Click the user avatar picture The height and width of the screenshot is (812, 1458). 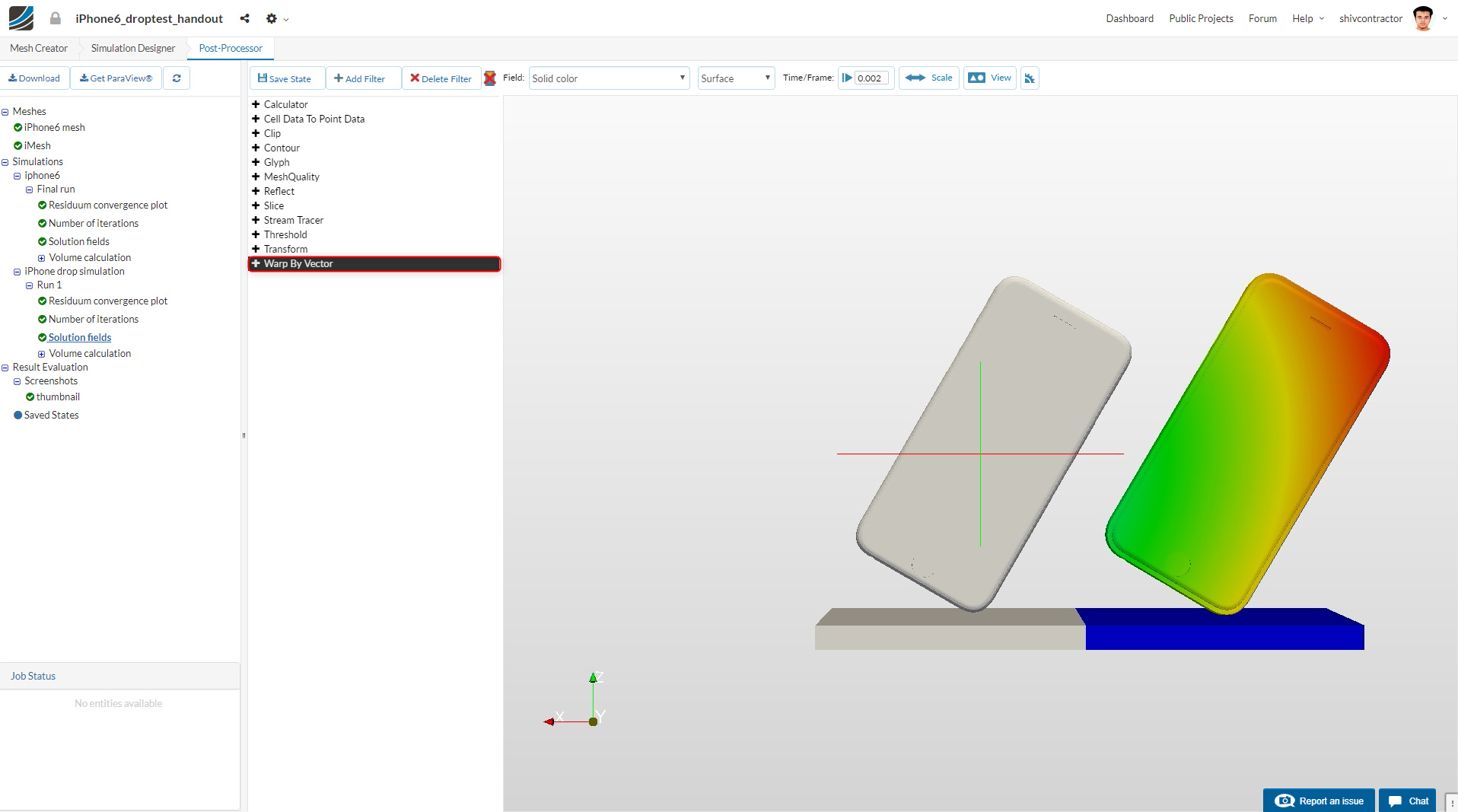coord(1423,18)
